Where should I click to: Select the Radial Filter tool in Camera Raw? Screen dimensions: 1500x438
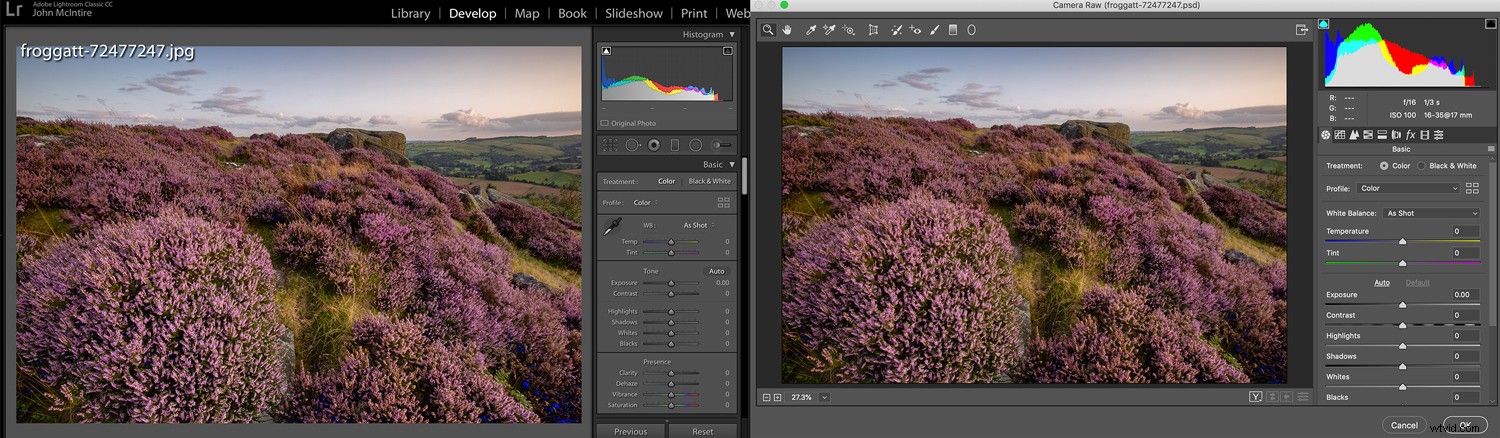pos(971,30)
